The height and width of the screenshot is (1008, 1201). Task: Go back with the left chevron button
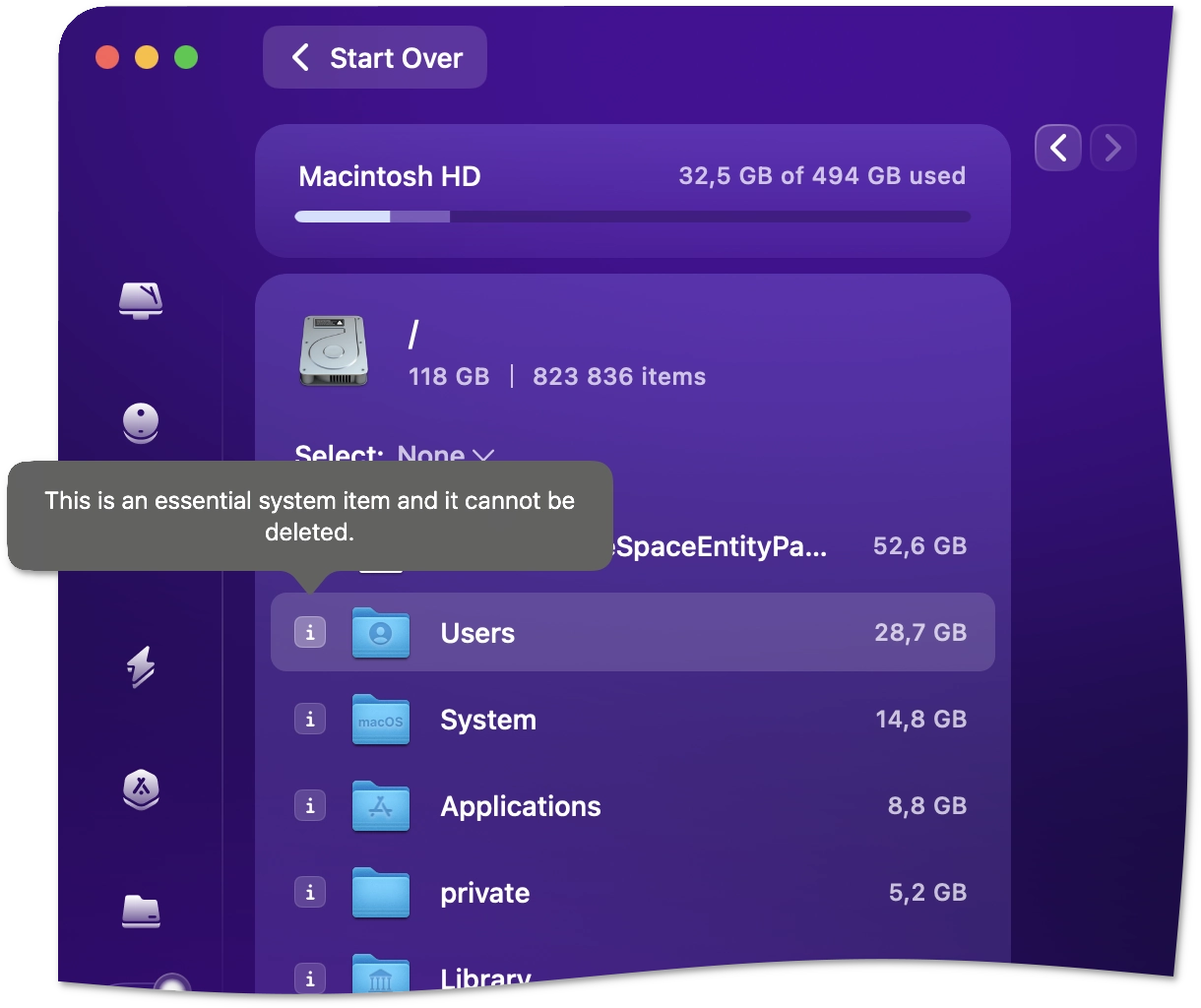point(1058,148)
